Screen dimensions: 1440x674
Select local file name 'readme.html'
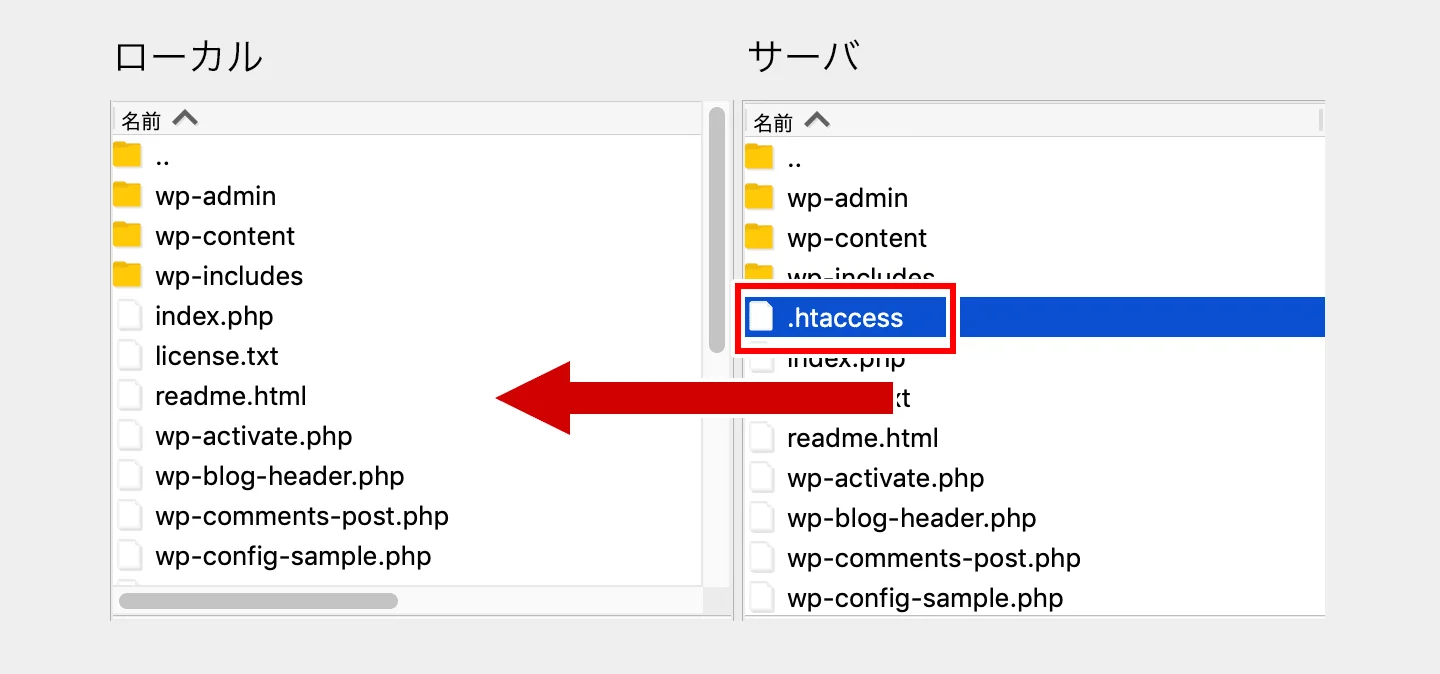tap(231, 396)
